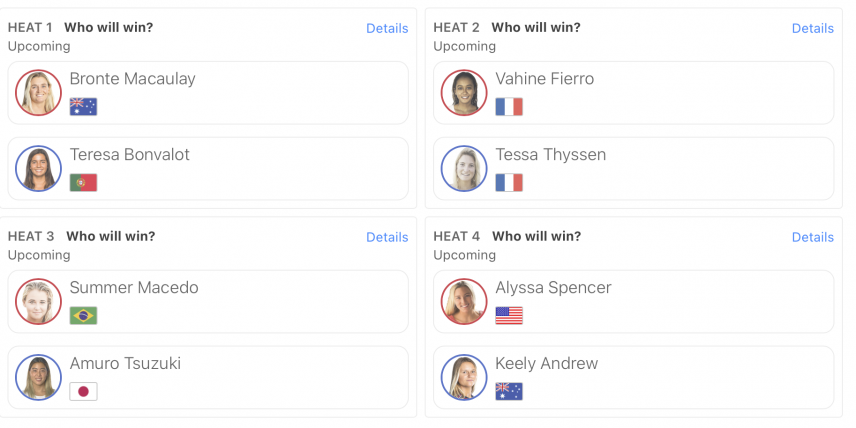
Task: Click Teresa Bonvalot's avatar photo
Action: [38, 169]
